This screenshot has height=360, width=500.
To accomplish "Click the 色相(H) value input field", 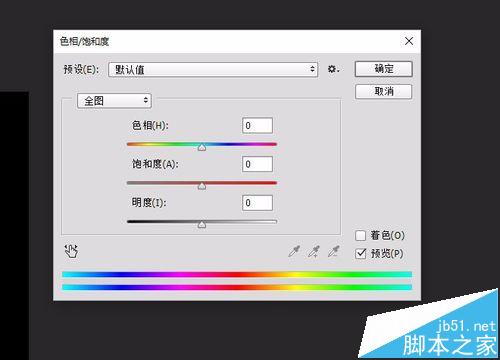I will click(x=257, y=126).
